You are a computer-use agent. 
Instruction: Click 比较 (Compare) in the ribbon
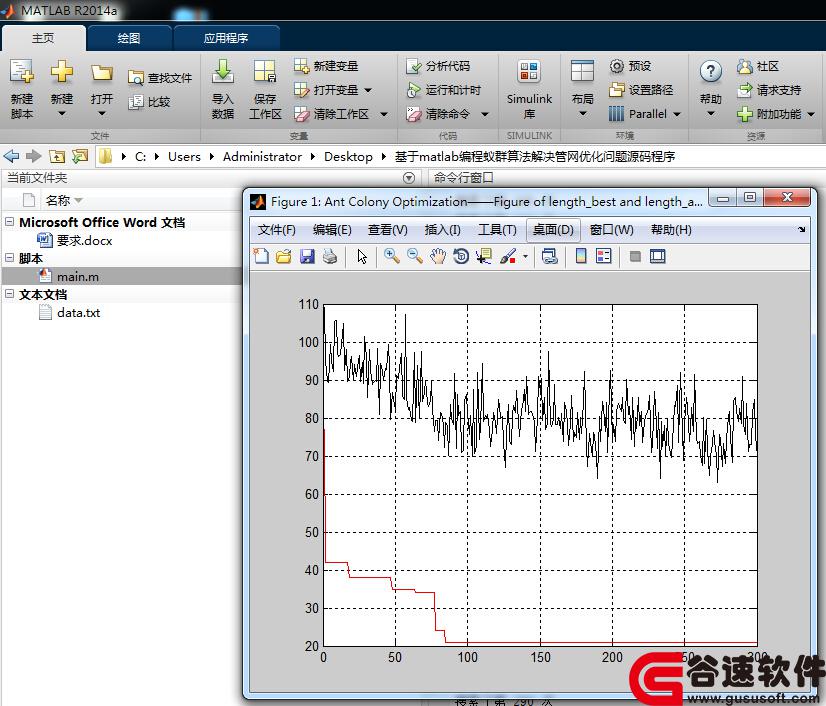click(150, 102)
